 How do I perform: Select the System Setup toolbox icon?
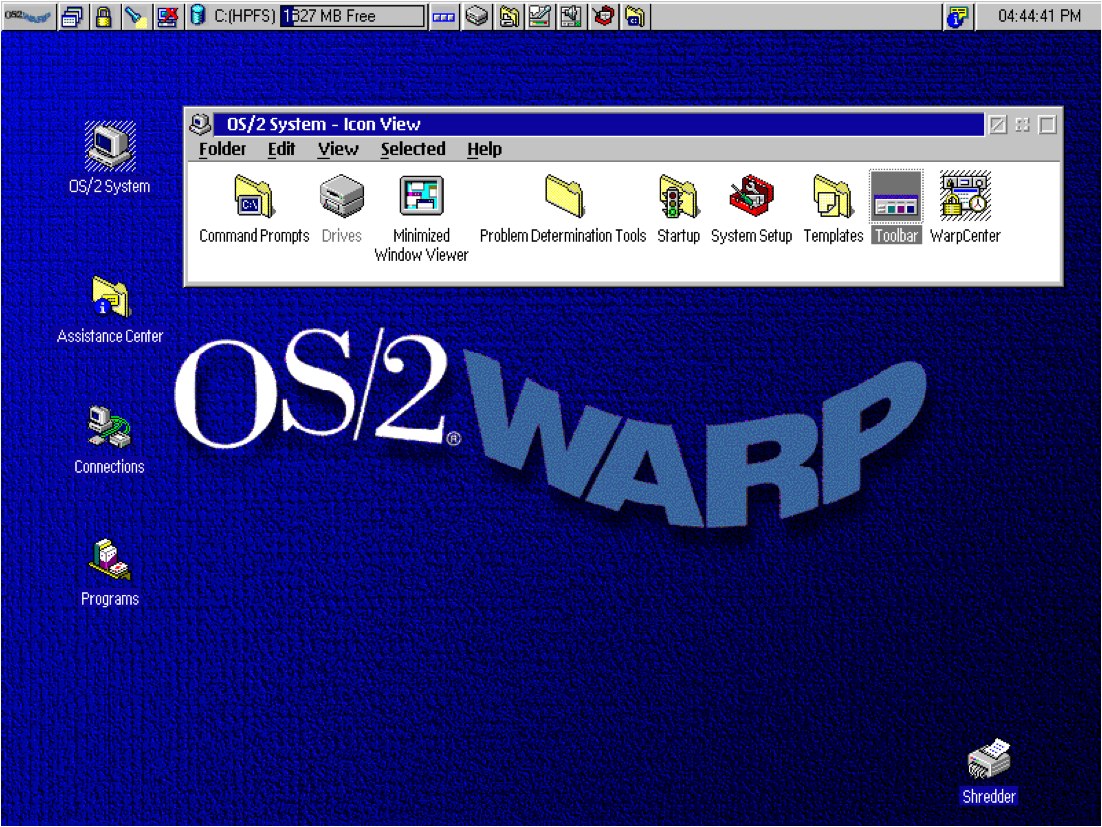click(x=751, y=209)
